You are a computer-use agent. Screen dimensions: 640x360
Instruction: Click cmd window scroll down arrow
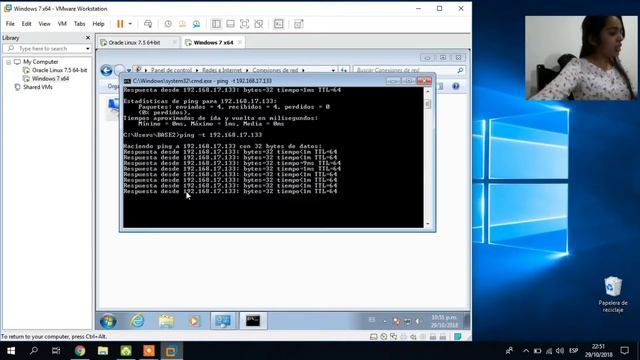[x=428, y=224]
